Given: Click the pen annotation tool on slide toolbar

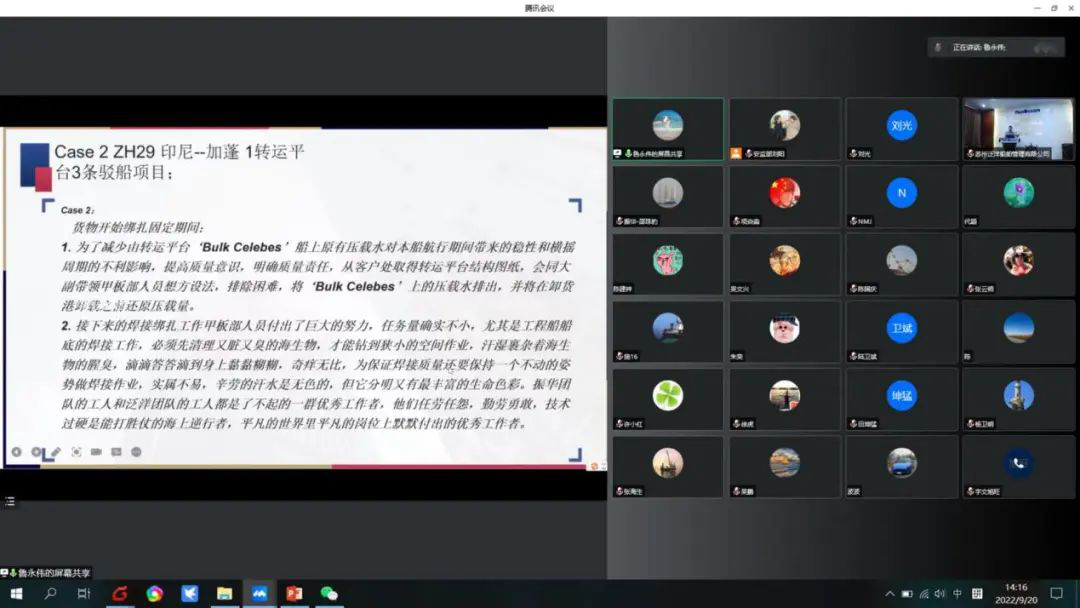Looking at the screenshot, I should [x=56, y=452].
